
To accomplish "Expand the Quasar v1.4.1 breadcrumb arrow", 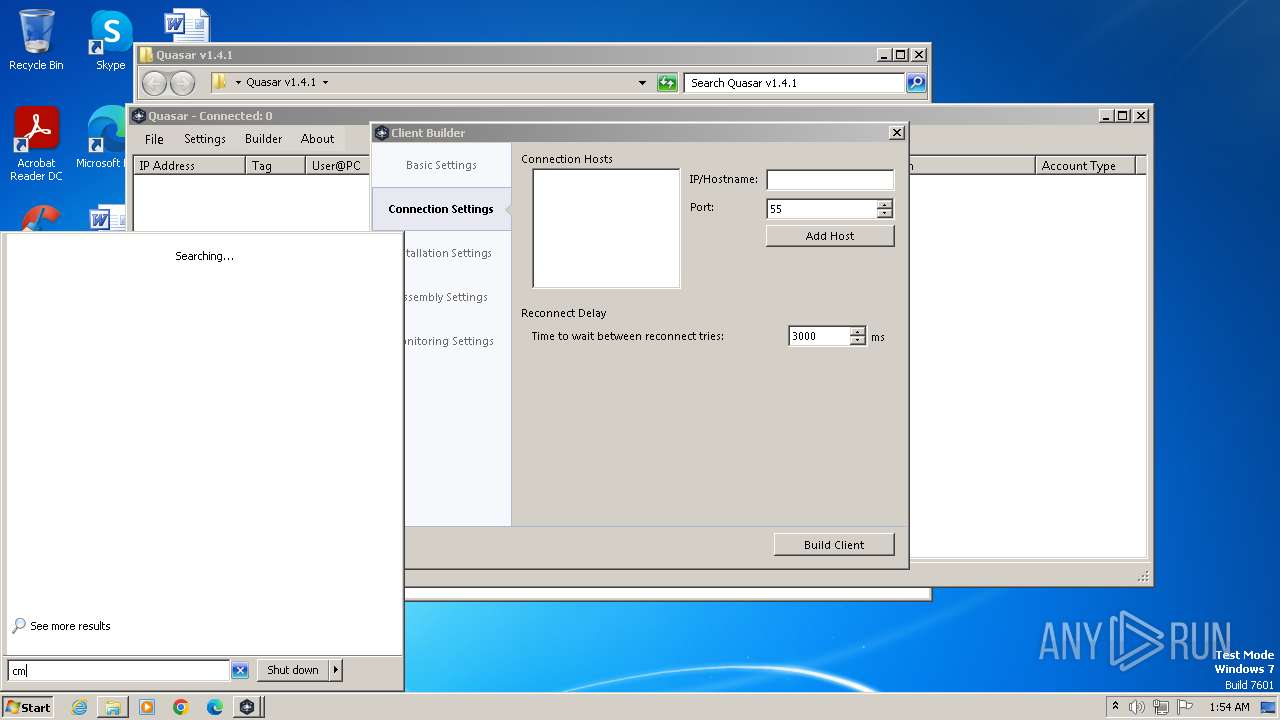I will coord(325,82).
